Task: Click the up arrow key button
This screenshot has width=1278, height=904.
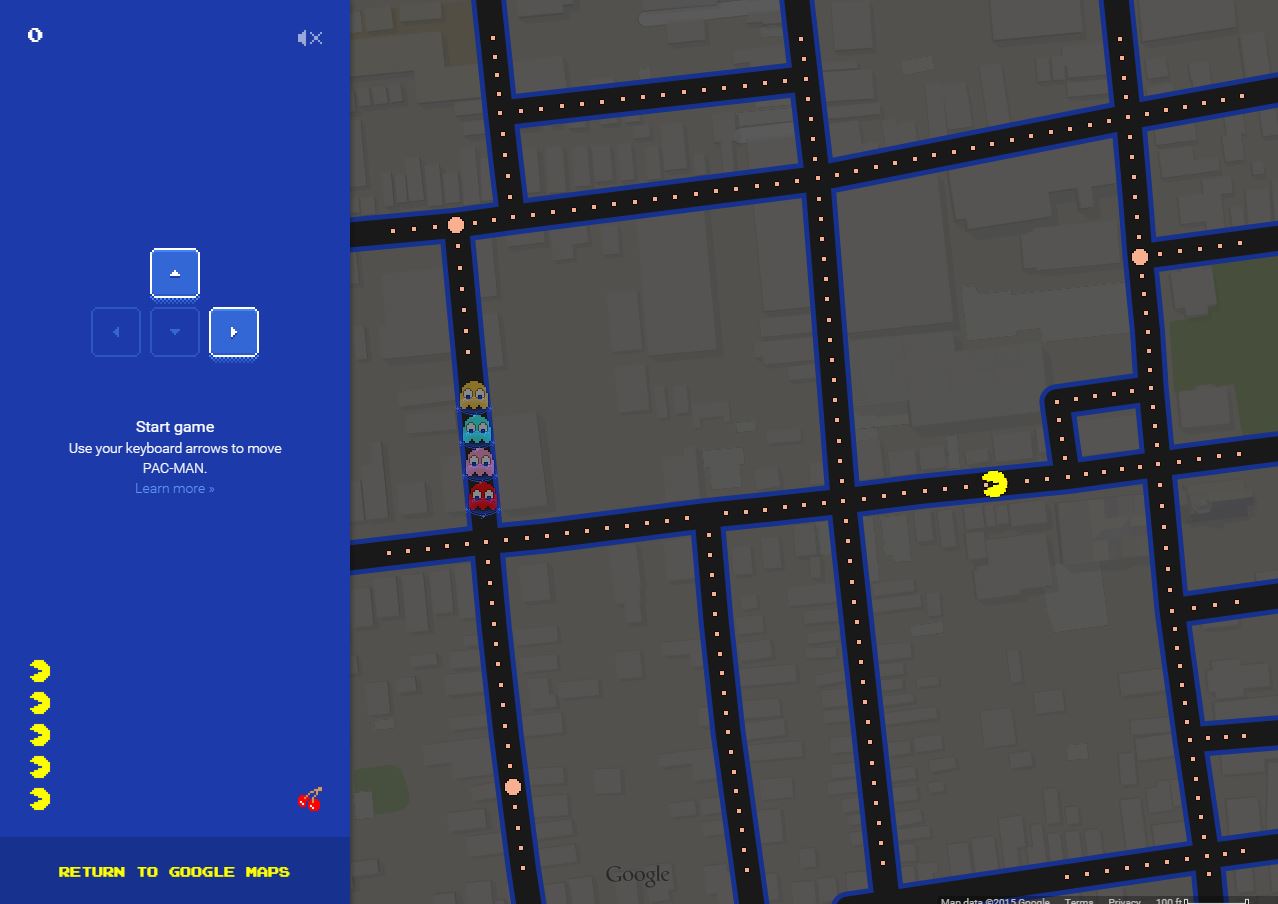Action: (175, 273)
